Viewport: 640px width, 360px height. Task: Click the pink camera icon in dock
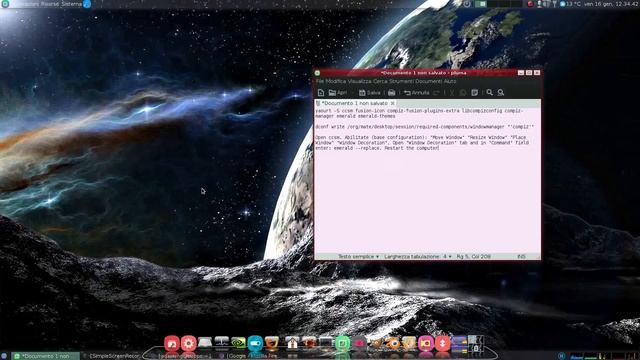(426, 343)
